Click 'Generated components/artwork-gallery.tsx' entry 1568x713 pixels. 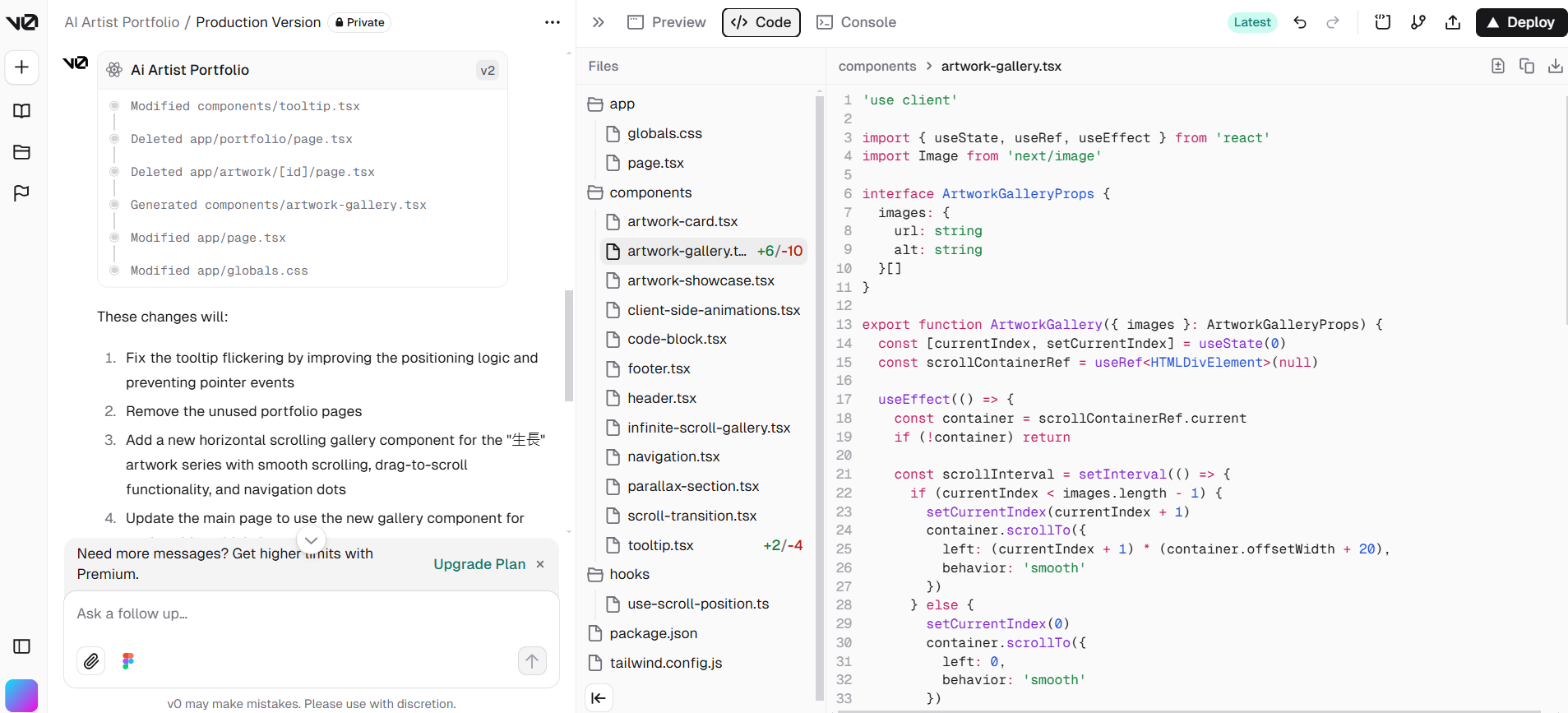278,205
